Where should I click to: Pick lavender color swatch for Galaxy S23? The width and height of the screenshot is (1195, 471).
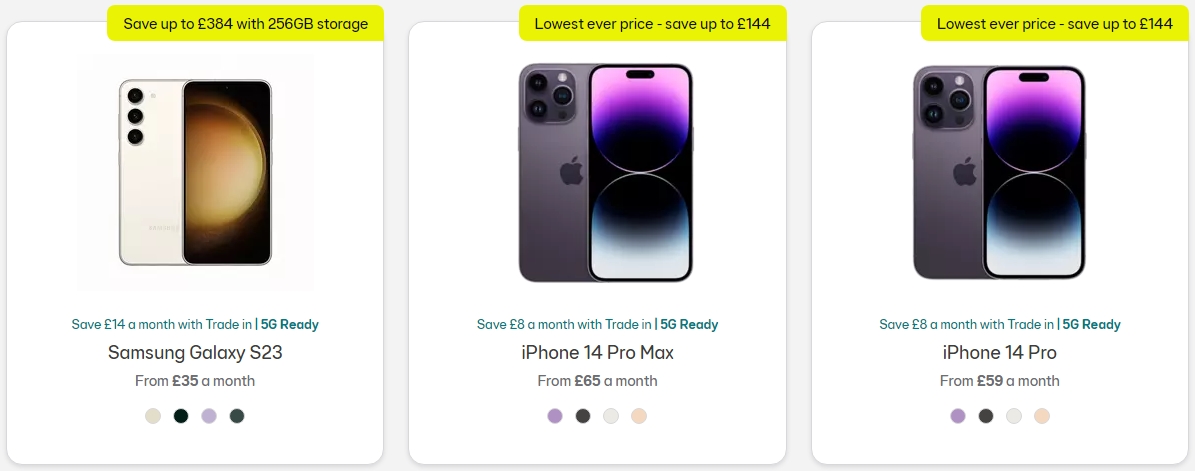[x=209, y=416]
